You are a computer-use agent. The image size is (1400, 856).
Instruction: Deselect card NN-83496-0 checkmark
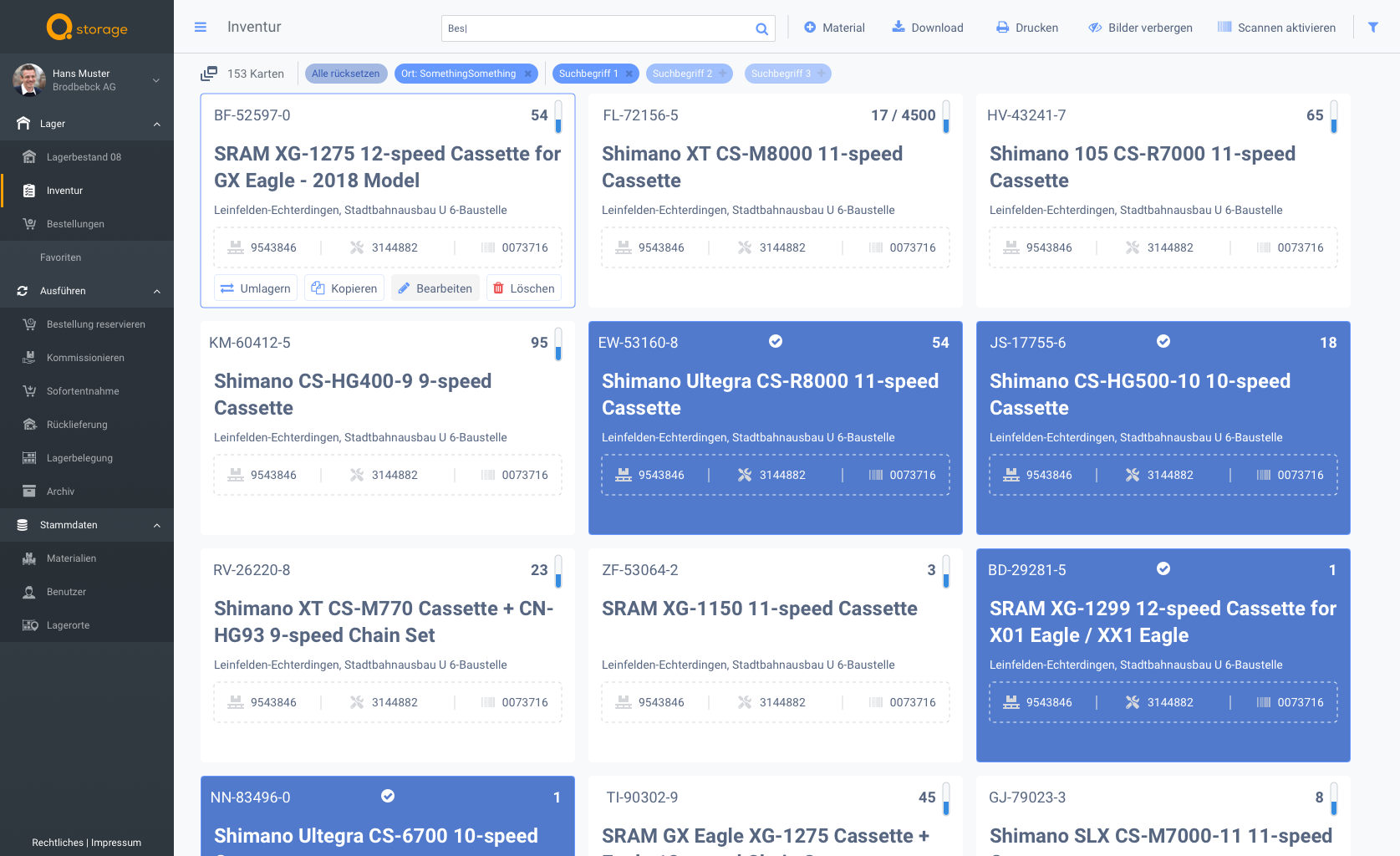[388, 796]
